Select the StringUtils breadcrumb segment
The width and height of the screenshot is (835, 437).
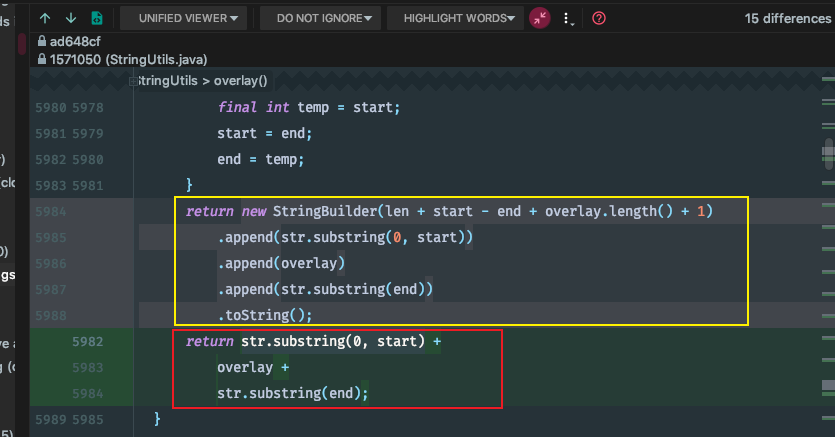[168, 80]
